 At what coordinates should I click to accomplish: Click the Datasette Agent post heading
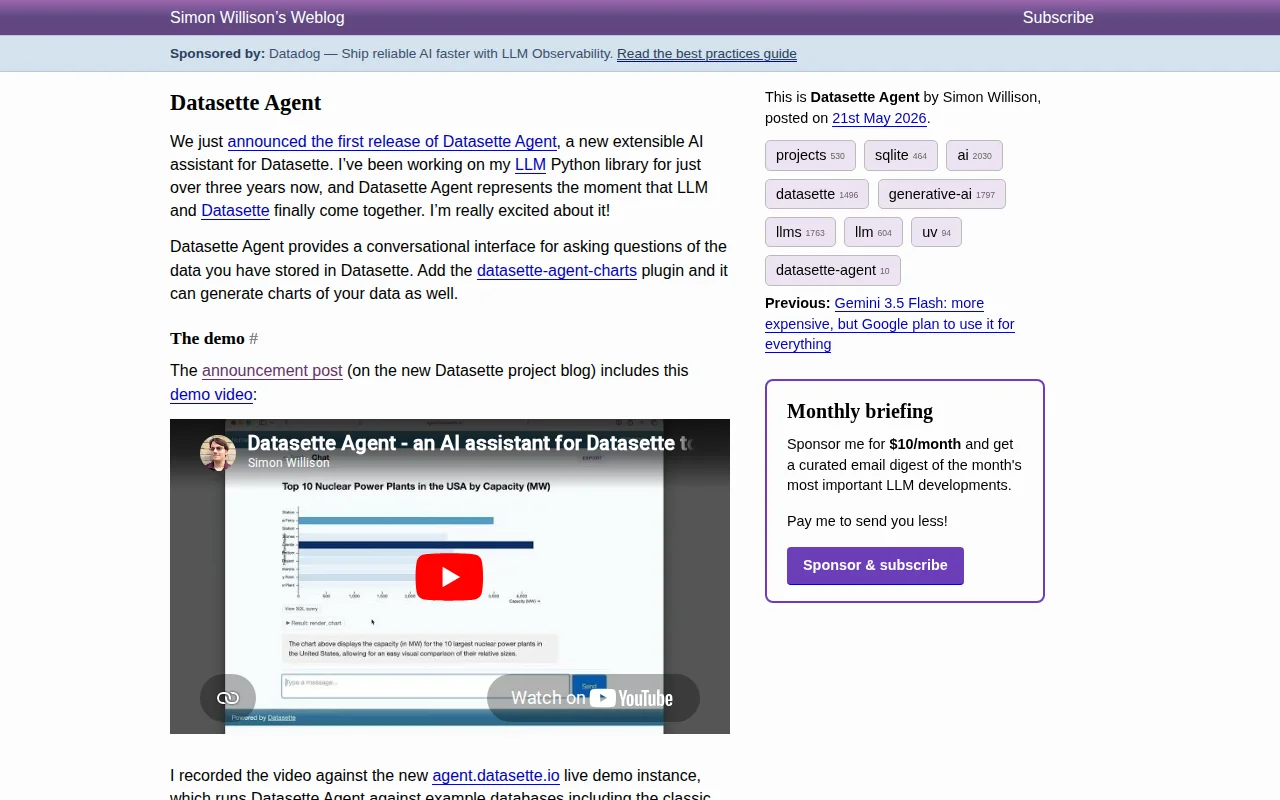246,103
